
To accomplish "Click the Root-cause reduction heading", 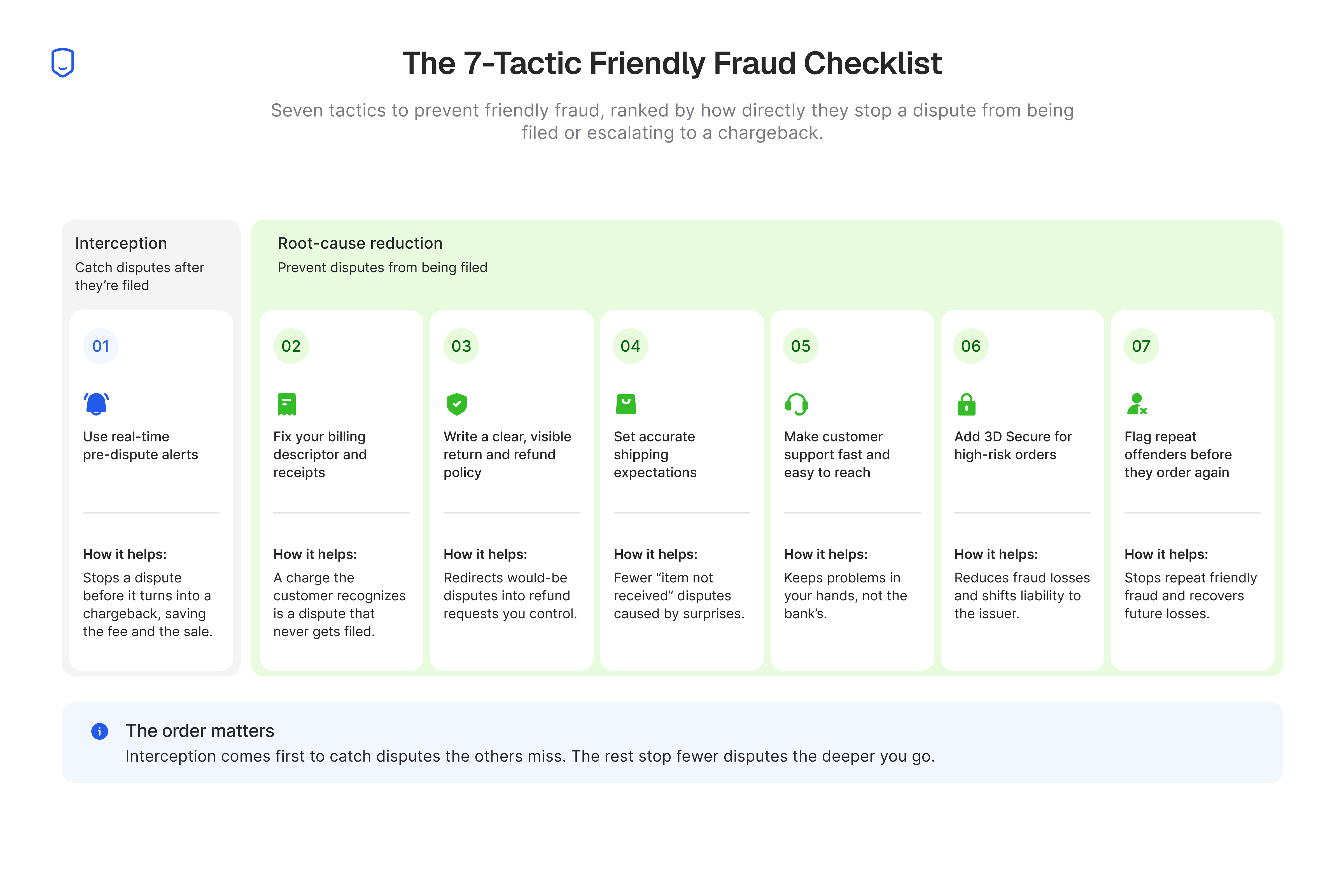I will click(x=360, y=243).
